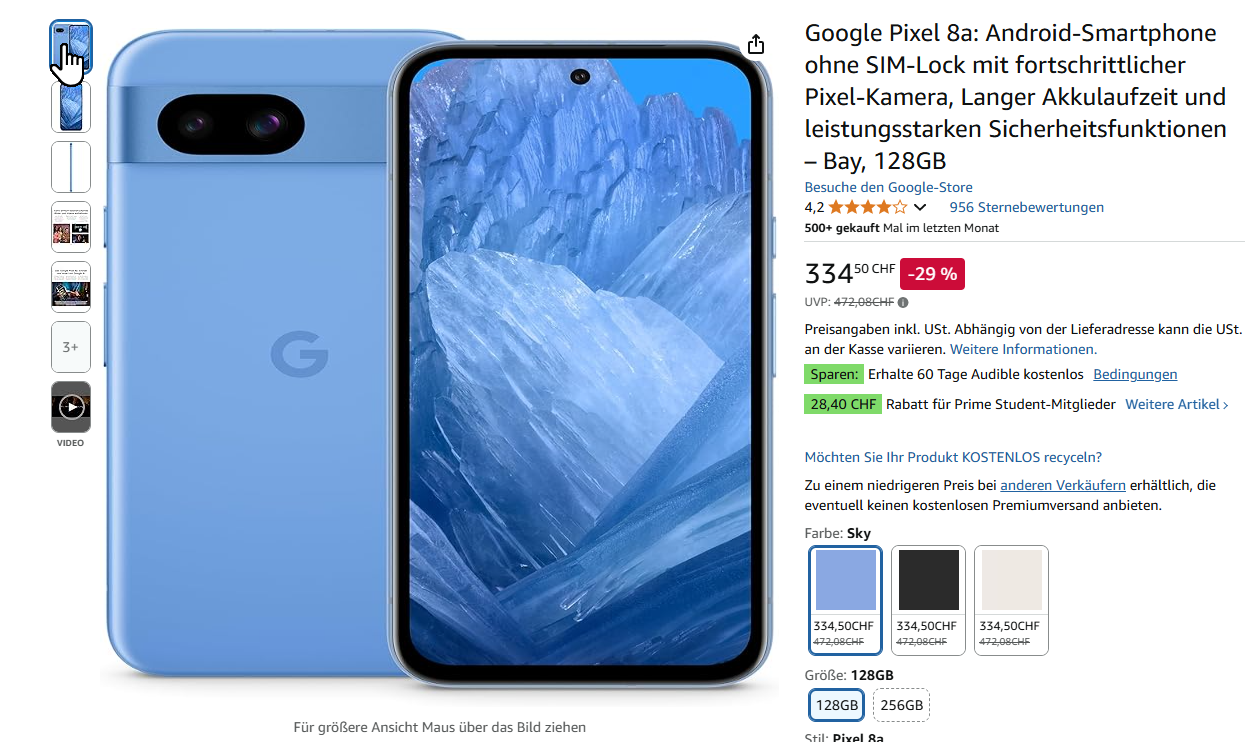
Task: Click the star rating icons
Action: (x=868, y=208)
